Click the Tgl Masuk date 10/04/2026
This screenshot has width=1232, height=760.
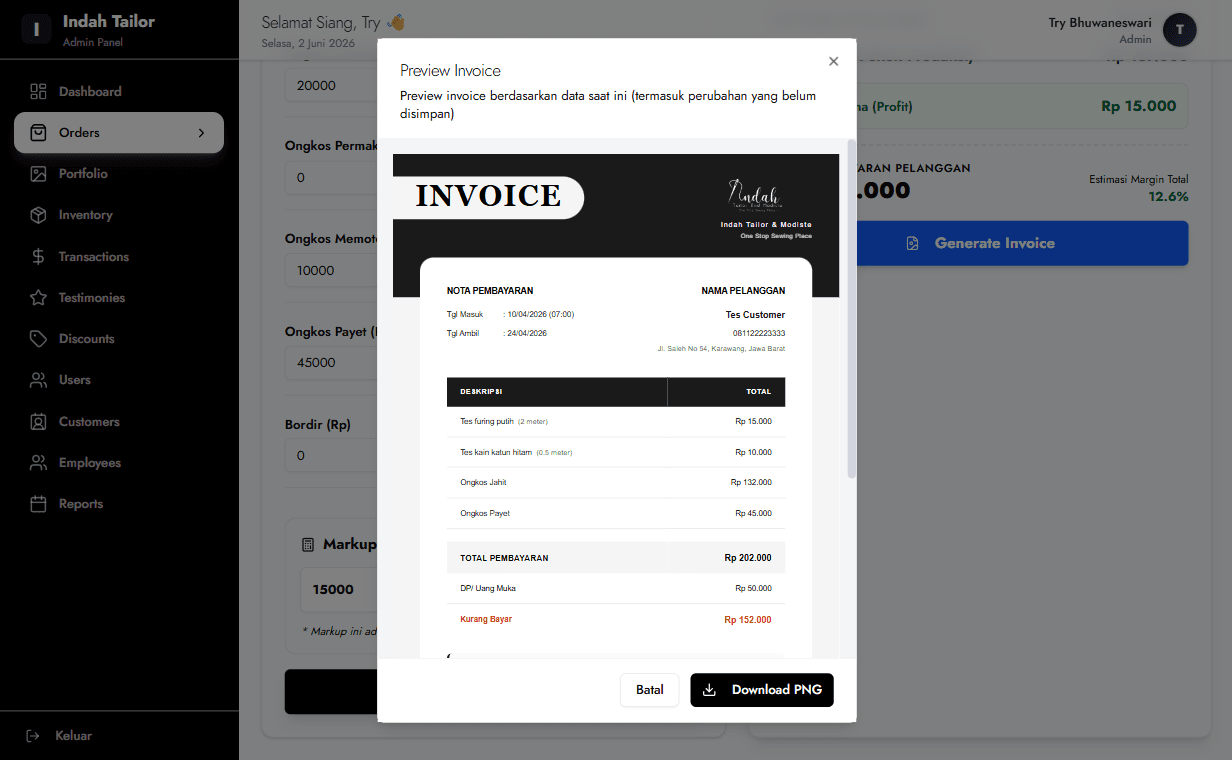[x=540, y=314]
